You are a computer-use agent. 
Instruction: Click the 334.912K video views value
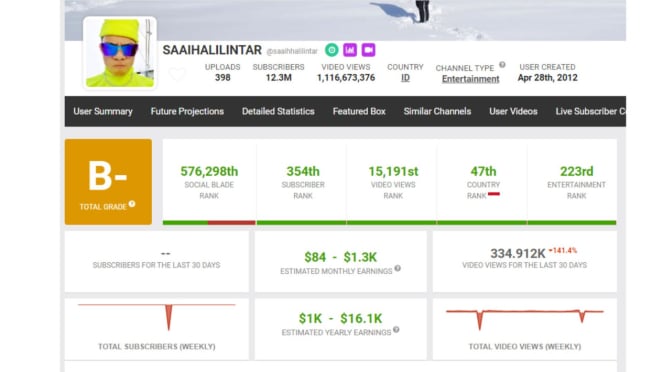pos(518,254)
